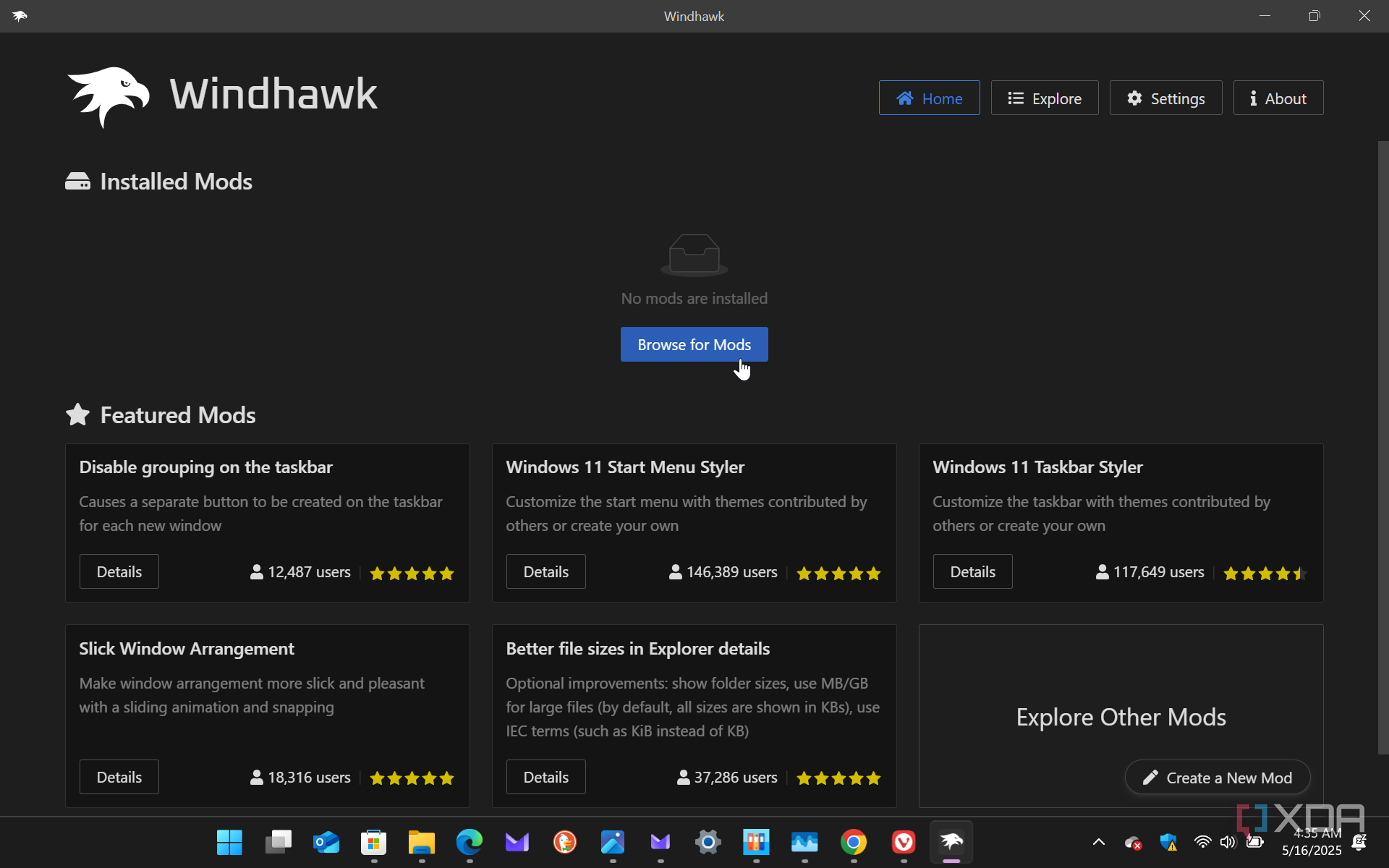Click the No mods are installed message

(x=694, y=298)
